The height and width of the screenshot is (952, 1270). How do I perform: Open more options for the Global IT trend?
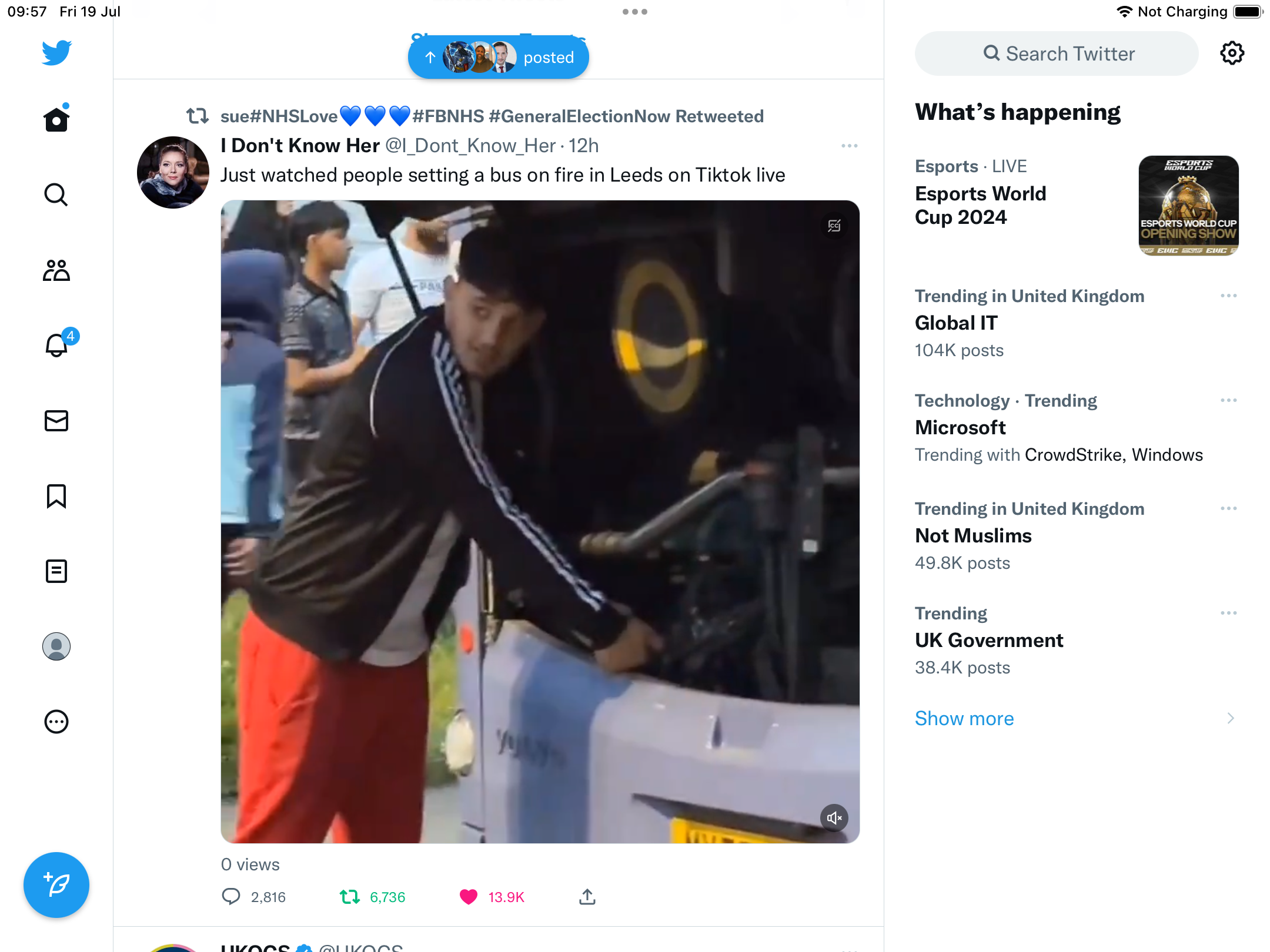1228,296
